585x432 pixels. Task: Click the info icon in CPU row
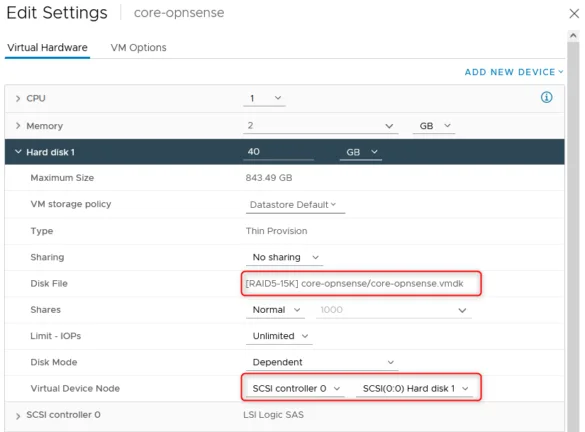tap(546, 97)
